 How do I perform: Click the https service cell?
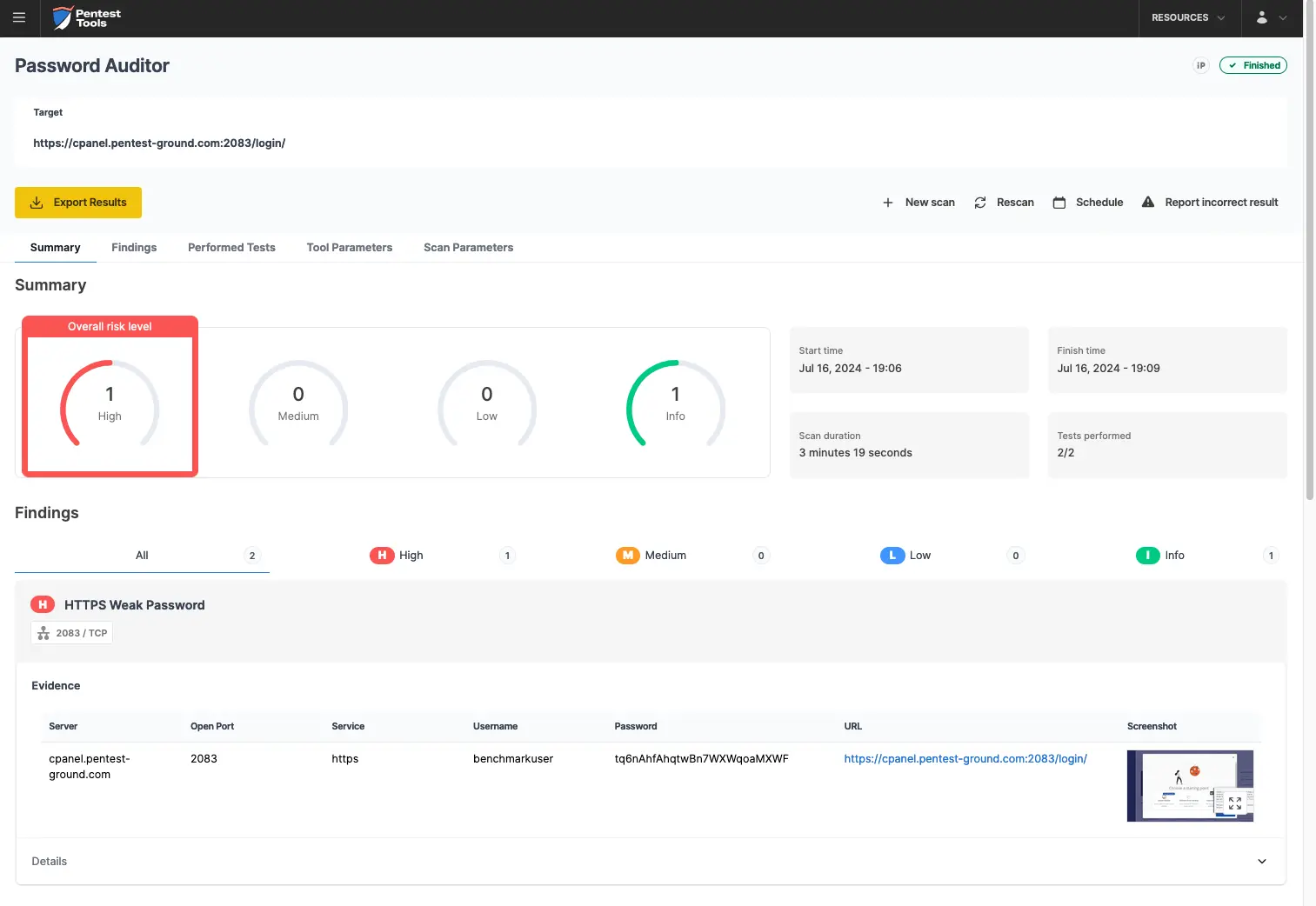click(344, 759)
